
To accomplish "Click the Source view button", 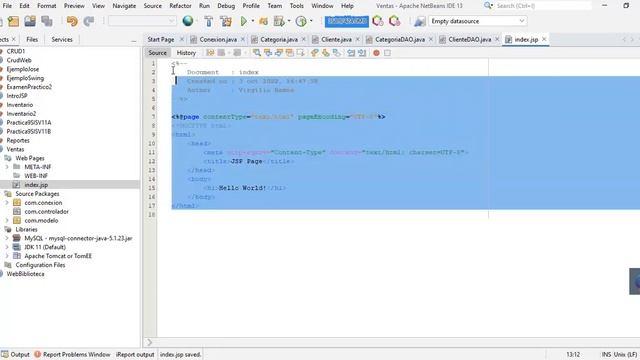I will click(x=158, y=53).
